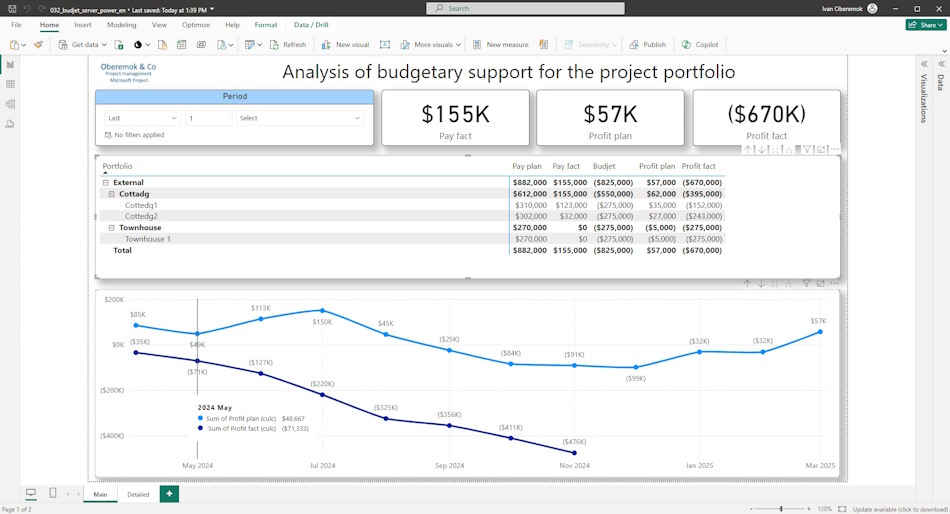Click the Transform data icon

[249, 44]
